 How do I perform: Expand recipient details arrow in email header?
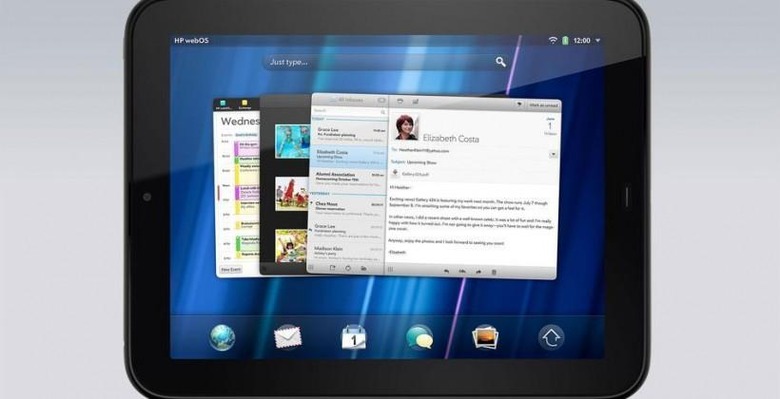553,155
